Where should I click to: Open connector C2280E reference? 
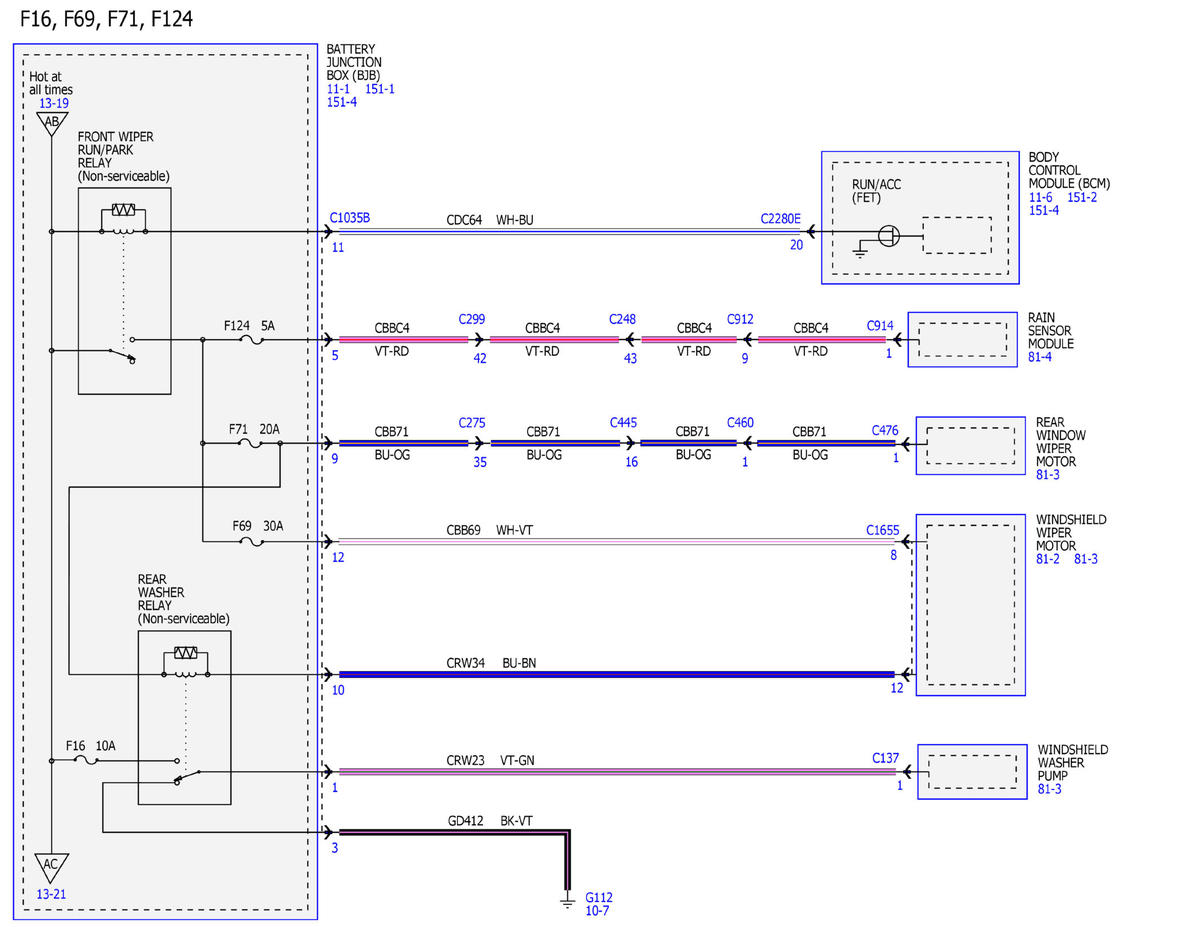[780, 217]
